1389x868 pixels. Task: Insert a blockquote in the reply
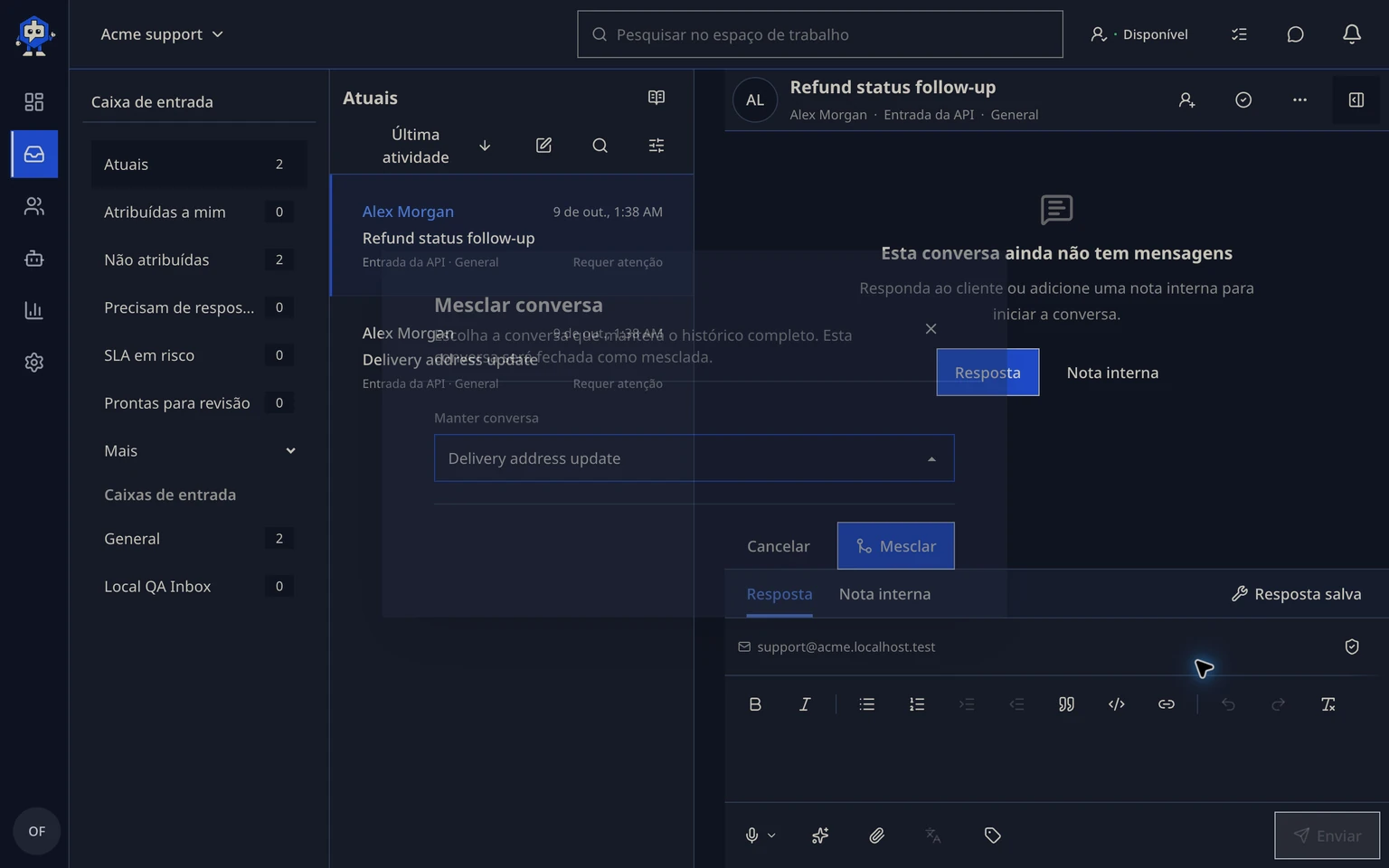coord(1067,704)
